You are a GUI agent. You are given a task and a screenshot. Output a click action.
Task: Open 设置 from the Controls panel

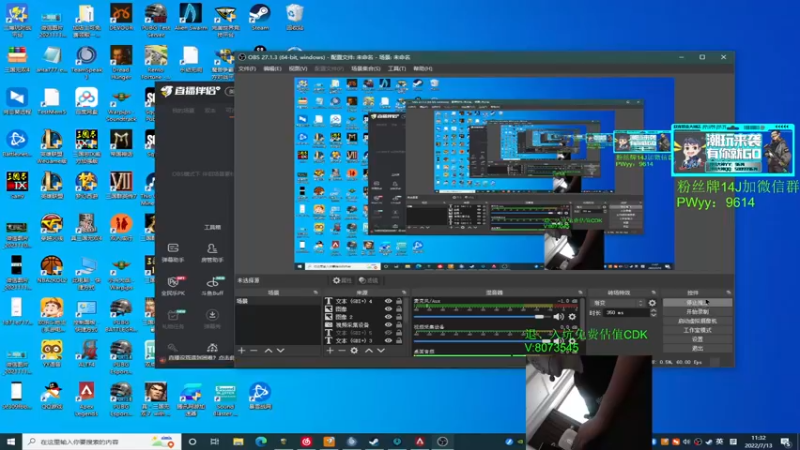point(697,339)
